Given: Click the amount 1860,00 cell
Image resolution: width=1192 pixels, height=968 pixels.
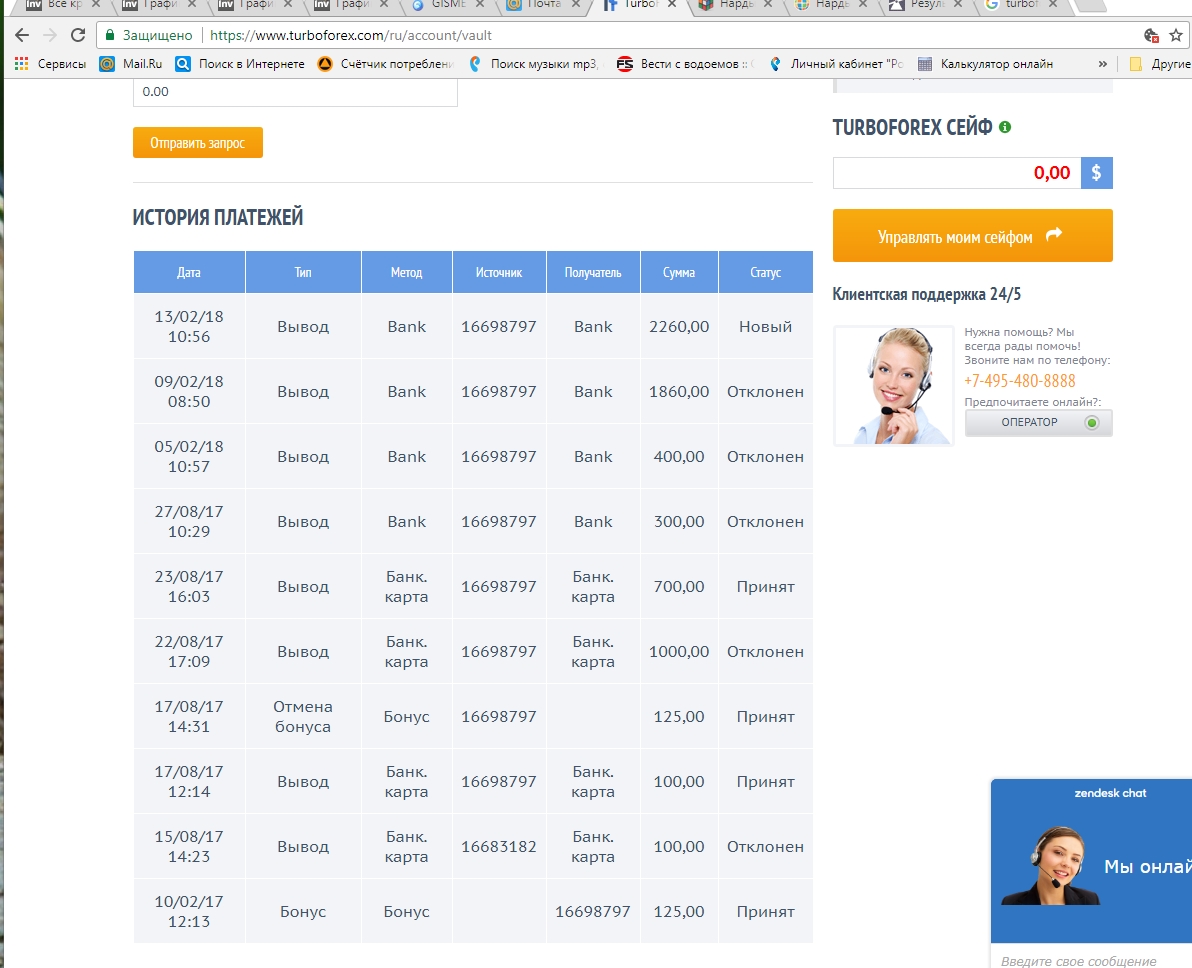Looking at the screenshot, I should (x=679, y=392).
